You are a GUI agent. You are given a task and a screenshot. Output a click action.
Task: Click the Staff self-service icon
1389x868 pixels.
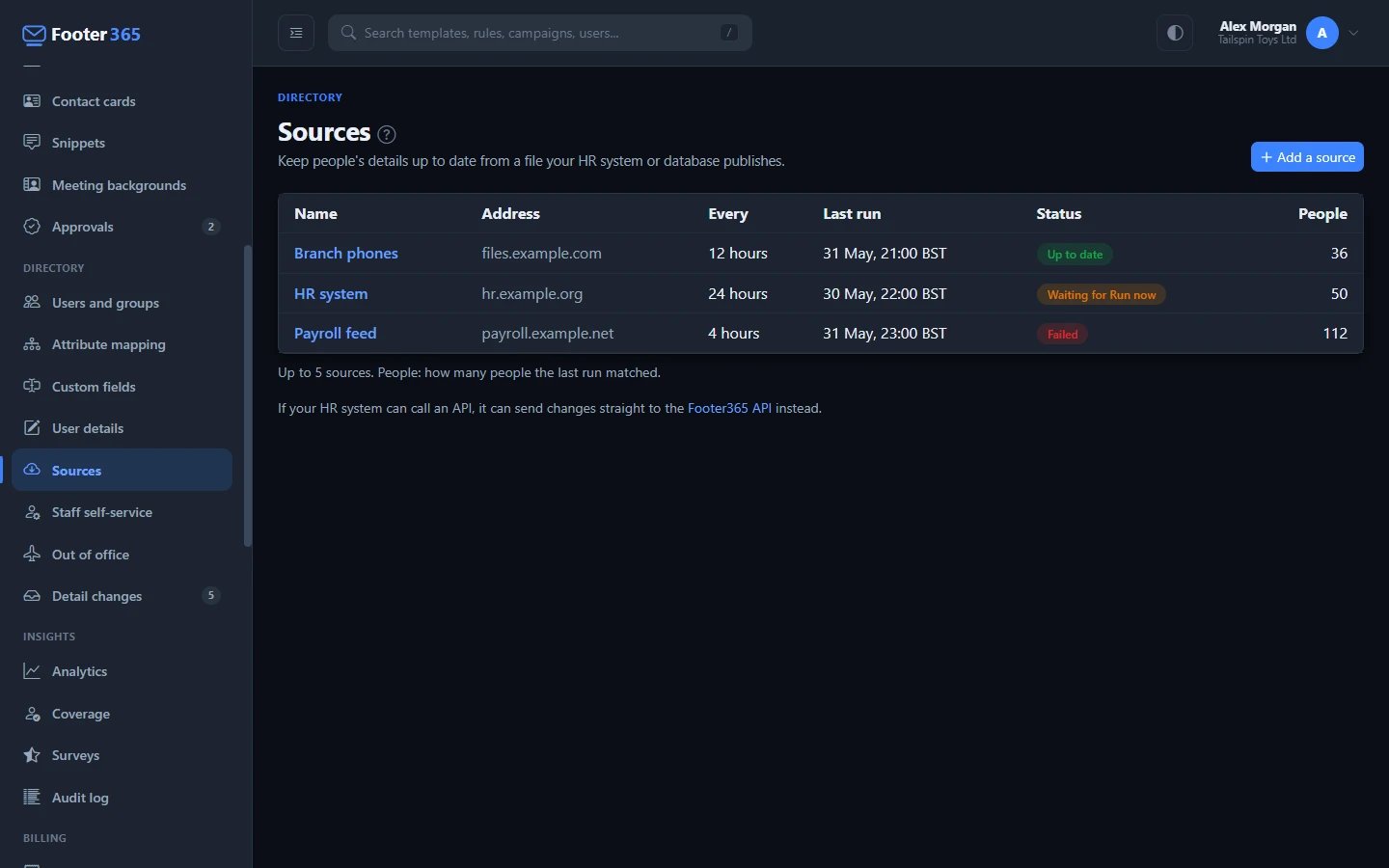coord(32,511)
